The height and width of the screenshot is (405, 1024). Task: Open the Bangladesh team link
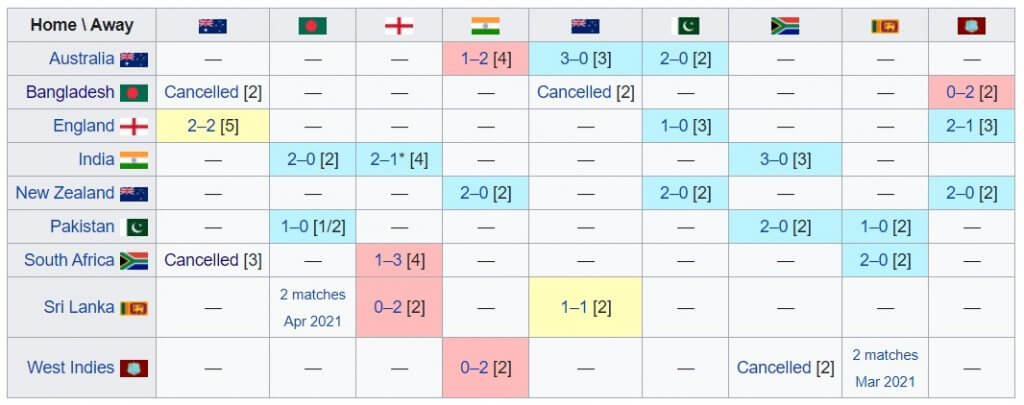click(x=70, y=92)
